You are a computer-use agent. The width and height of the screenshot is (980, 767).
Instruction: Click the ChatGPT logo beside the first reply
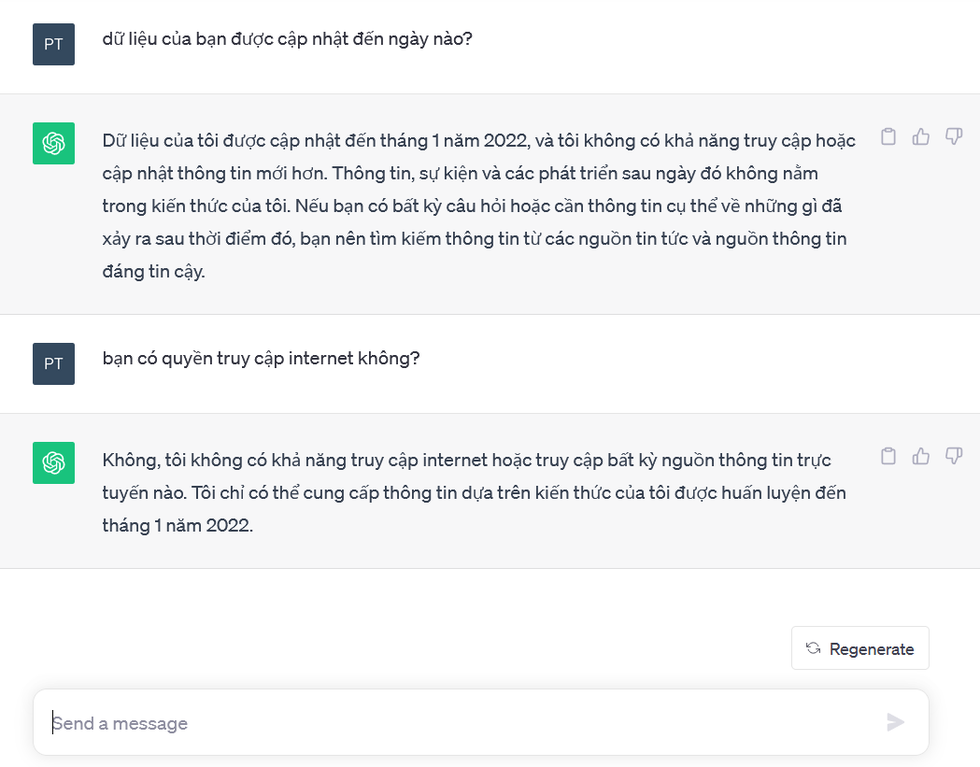(x=54, y=144)
